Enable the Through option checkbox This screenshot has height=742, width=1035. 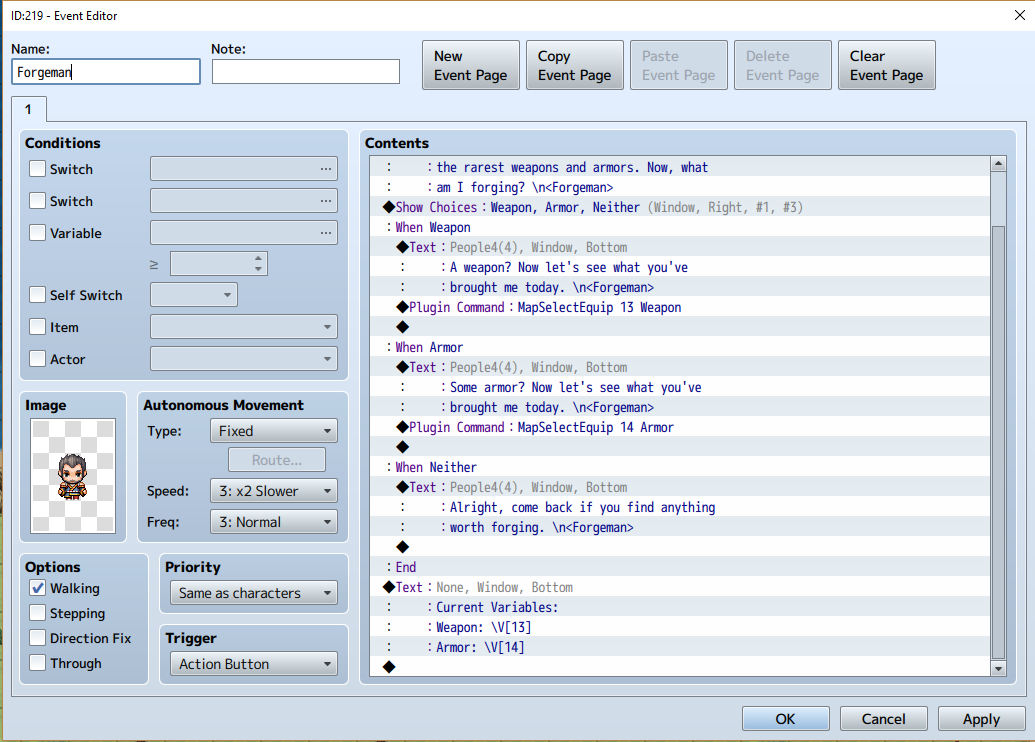(x=38, y=663)
